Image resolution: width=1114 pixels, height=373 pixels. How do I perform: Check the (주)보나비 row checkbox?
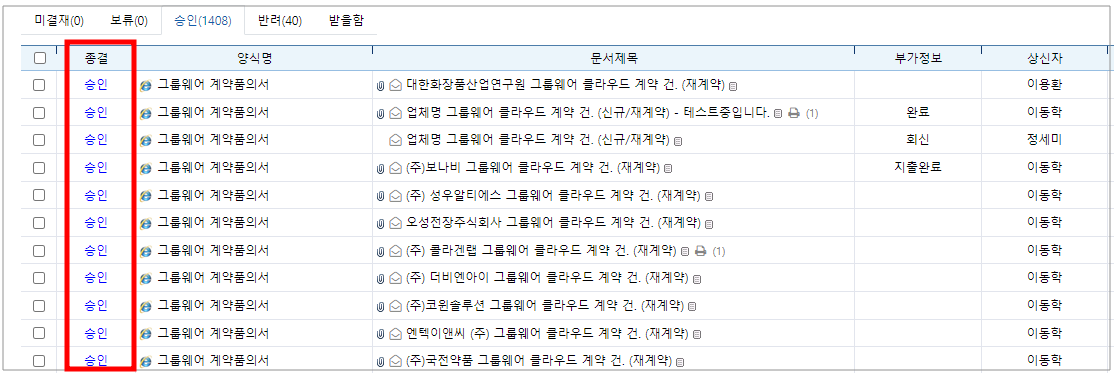(39, 168)
